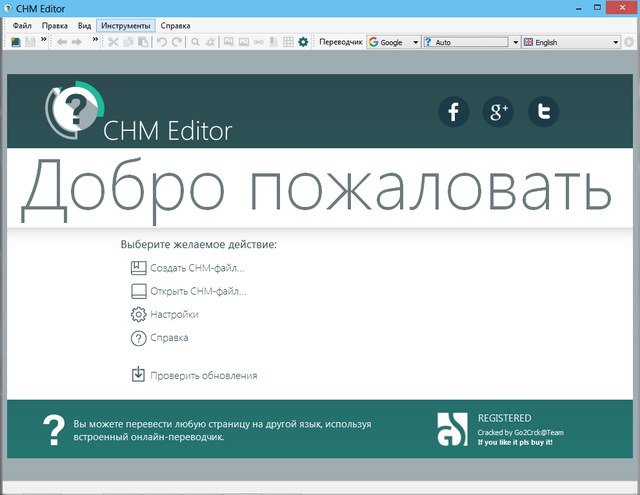The image size is (640, 495).
Task: Click the Проверить обновления link
Action: coord(203,375)
